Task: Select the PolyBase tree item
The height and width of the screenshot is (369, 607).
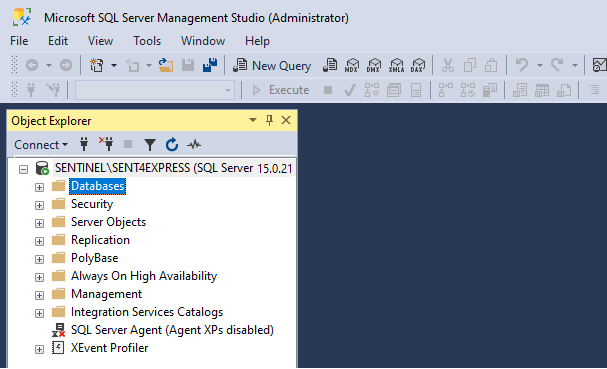Action: (x=94, y=258)
